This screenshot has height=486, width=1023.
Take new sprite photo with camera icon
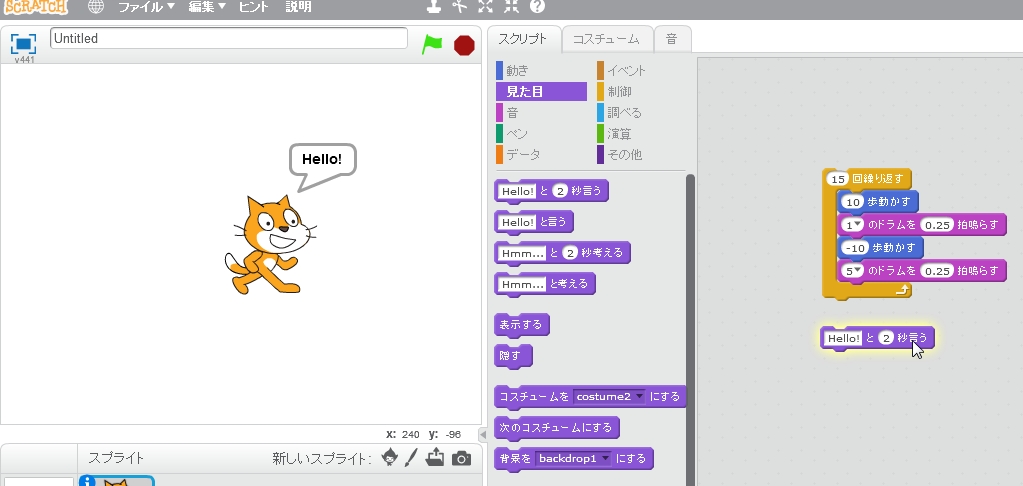pyautogui.click(x=461, y=459)
